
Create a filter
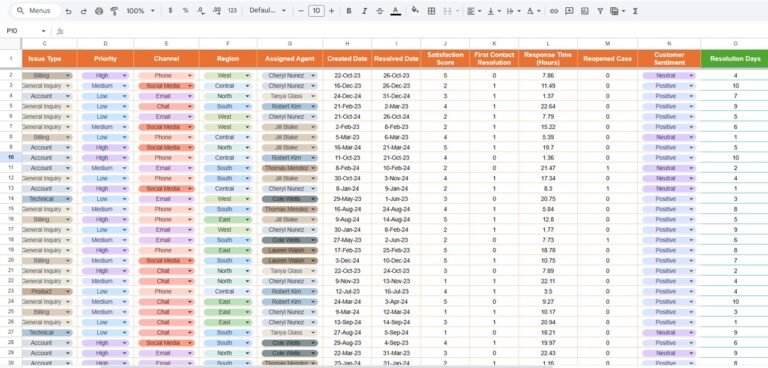pyautogui.click(x=600, y=11)
